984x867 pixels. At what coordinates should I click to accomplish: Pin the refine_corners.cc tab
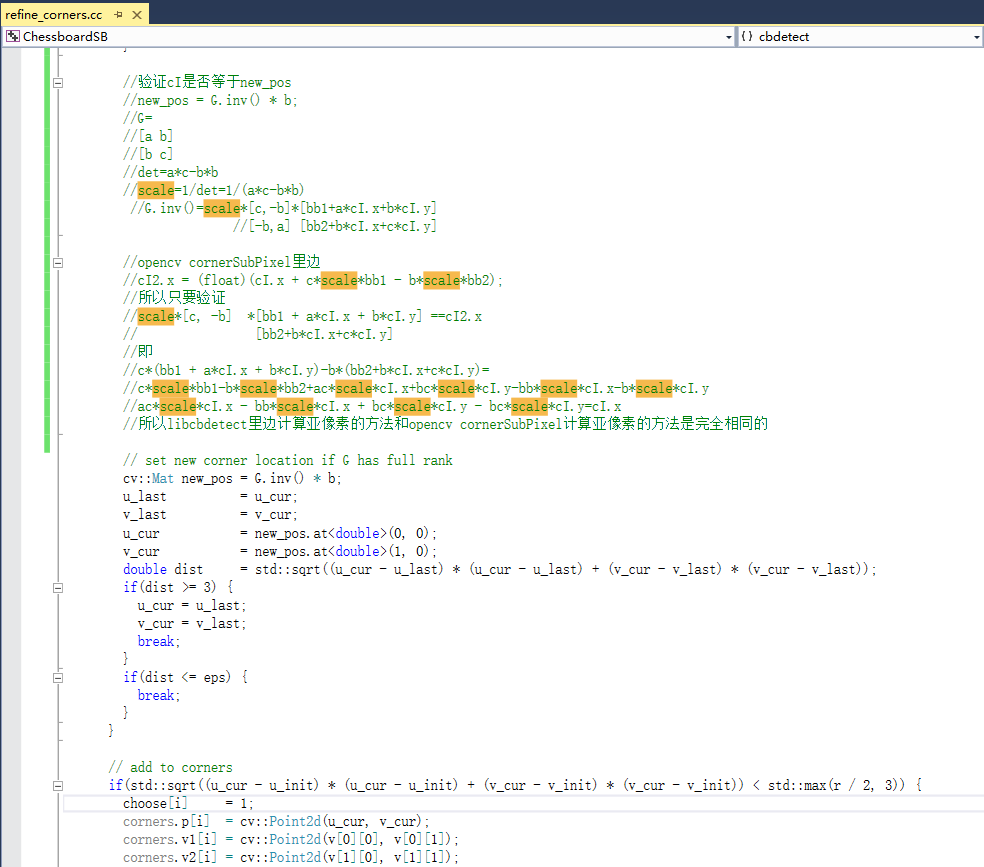(119, 14)
